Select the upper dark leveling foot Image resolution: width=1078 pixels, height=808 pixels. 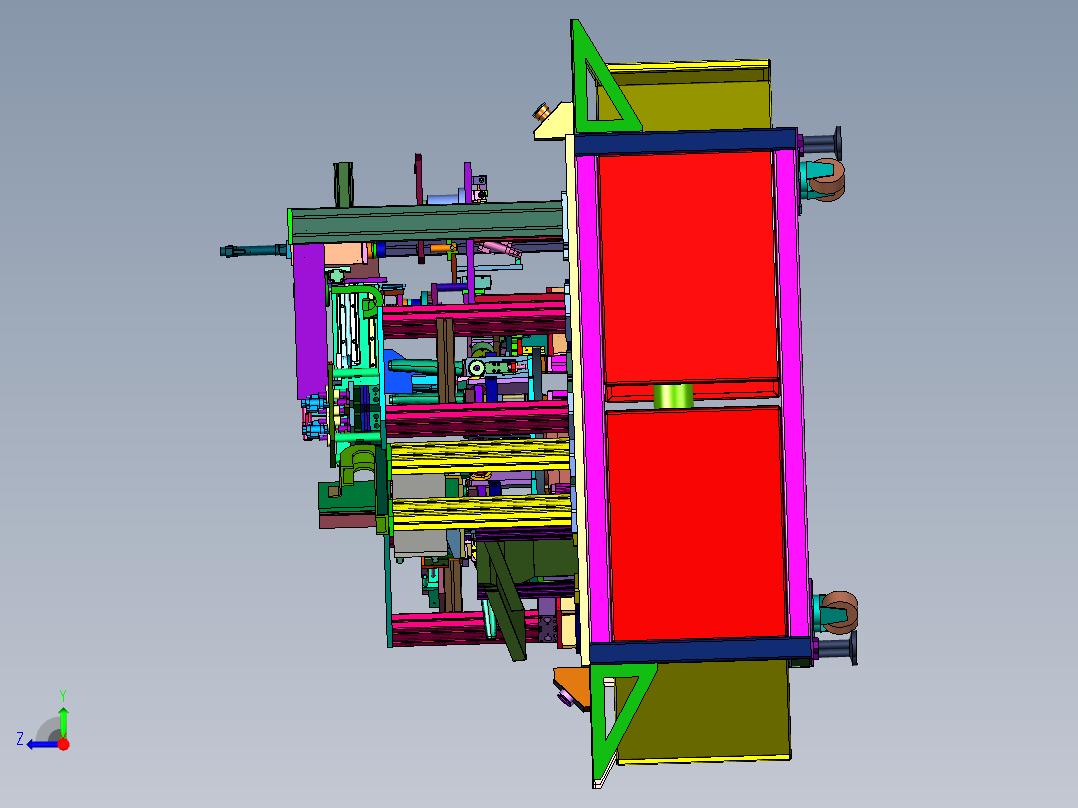821,143
